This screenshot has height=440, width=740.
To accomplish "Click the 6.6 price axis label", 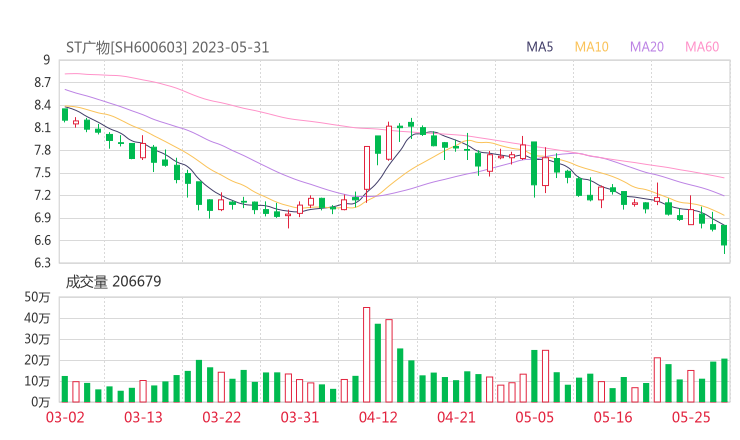I will [42, 240].
